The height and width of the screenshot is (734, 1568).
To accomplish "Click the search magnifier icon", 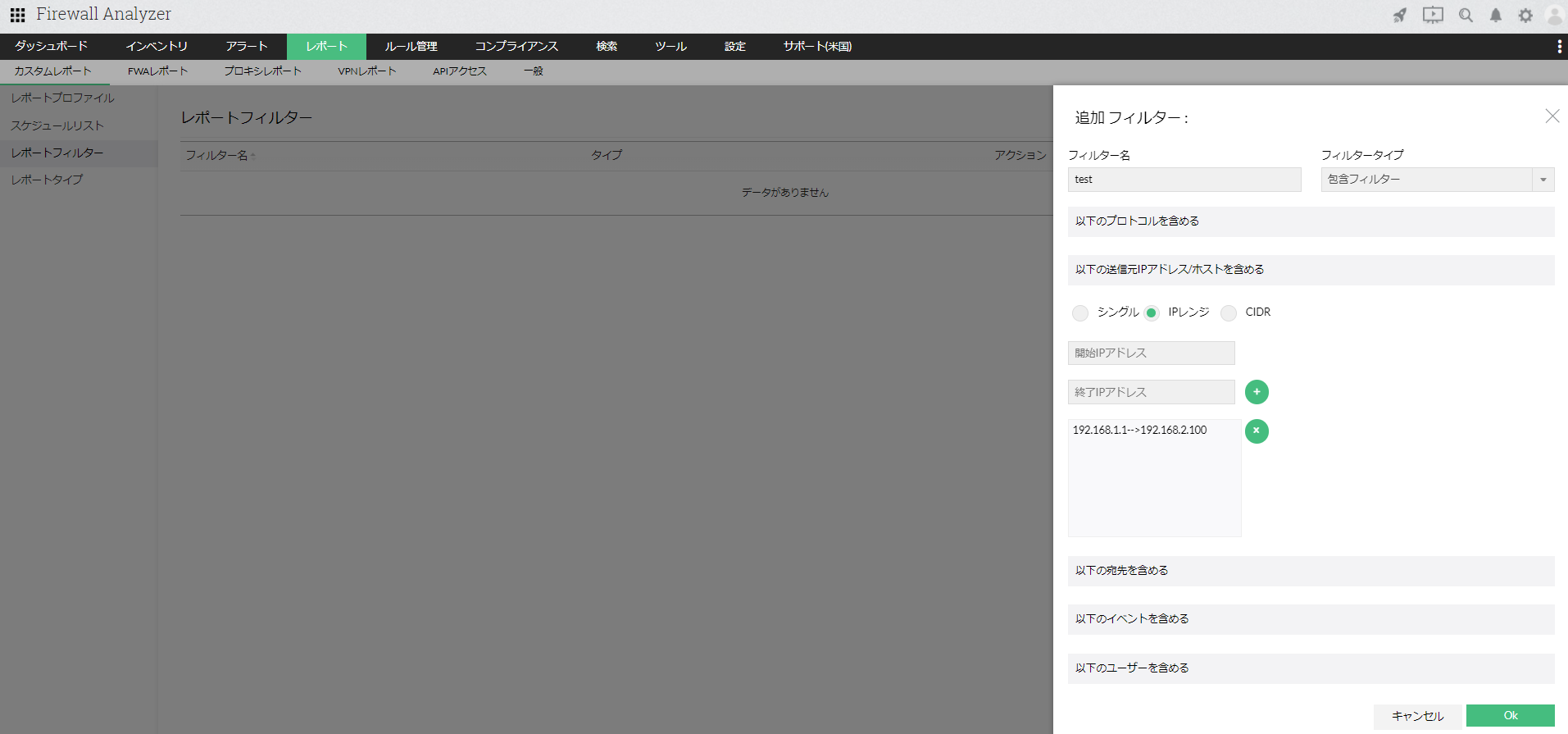I will (x=1466, y=15).
